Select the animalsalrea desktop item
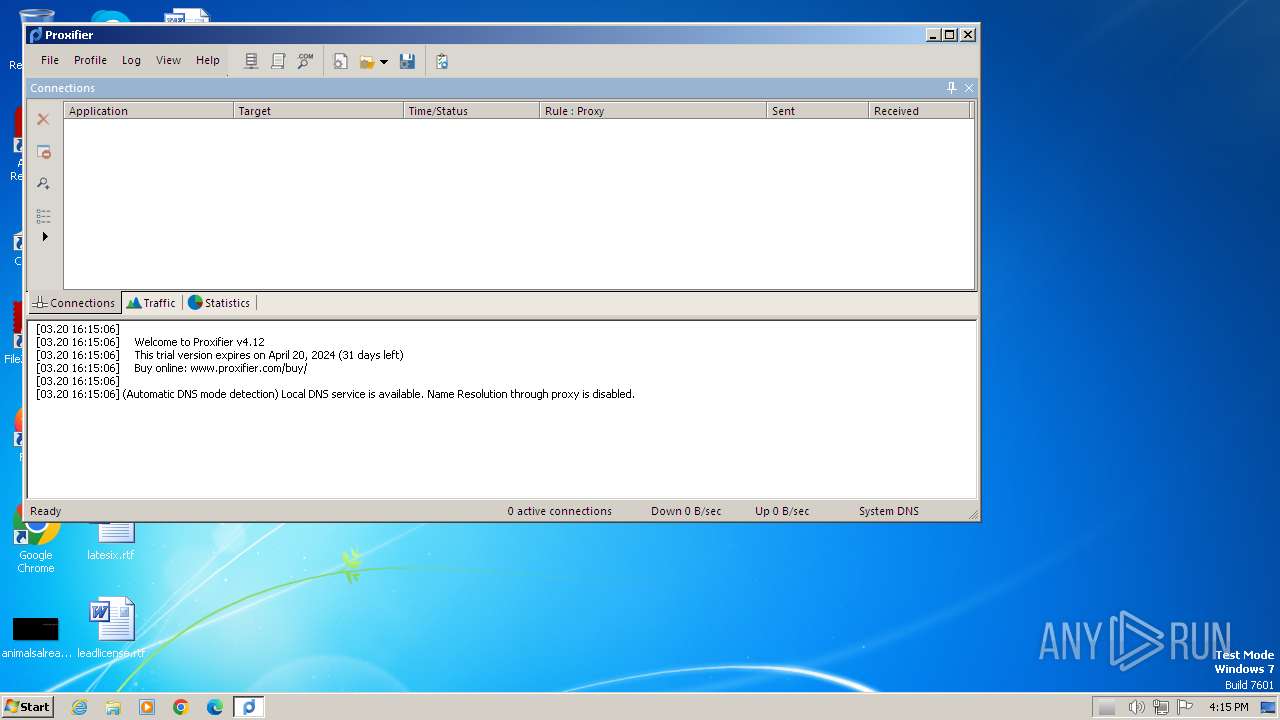 coord(36,638)
